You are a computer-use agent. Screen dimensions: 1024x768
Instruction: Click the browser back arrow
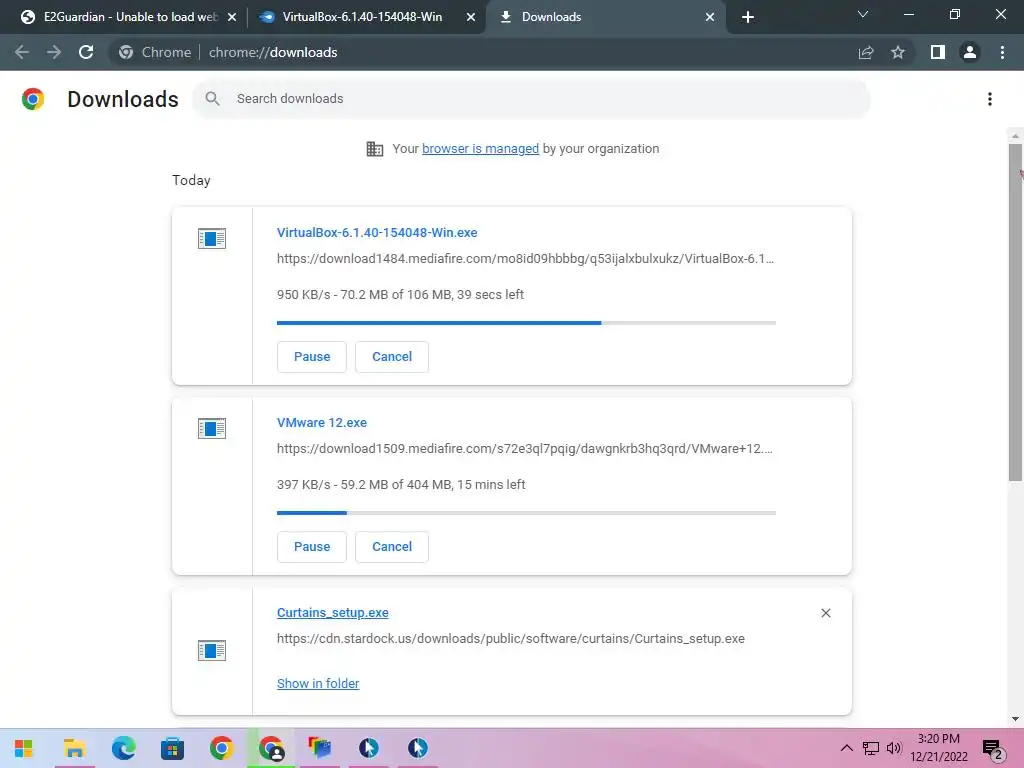(x=22, y=52)
